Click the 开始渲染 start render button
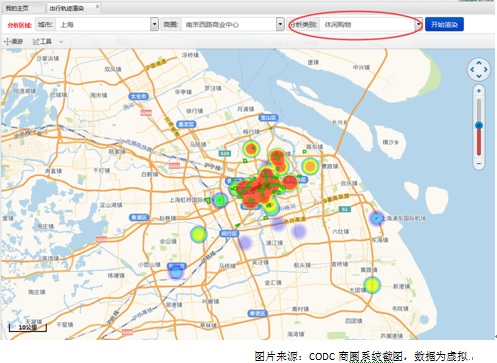This screenshot has height=363, width=497. 444,24
